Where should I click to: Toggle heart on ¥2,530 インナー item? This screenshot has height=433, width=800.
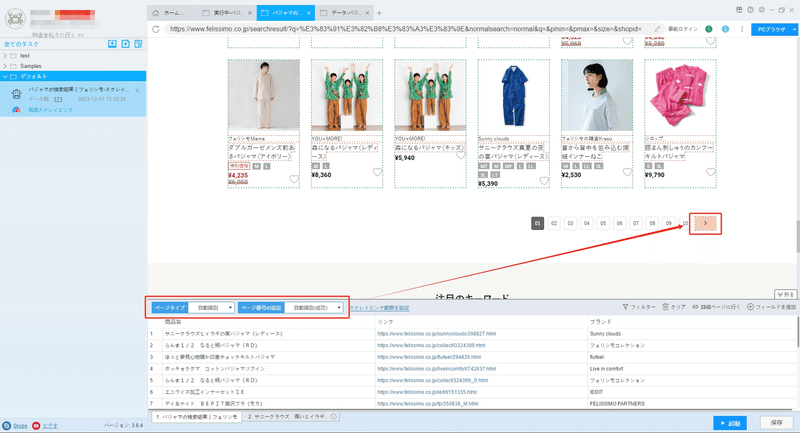pyautogui.click(x=627, y=172)
